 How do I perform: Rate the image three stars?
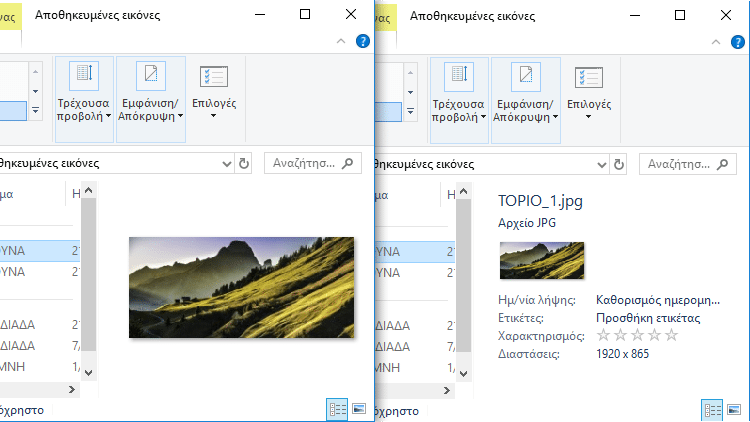(637, 335)
